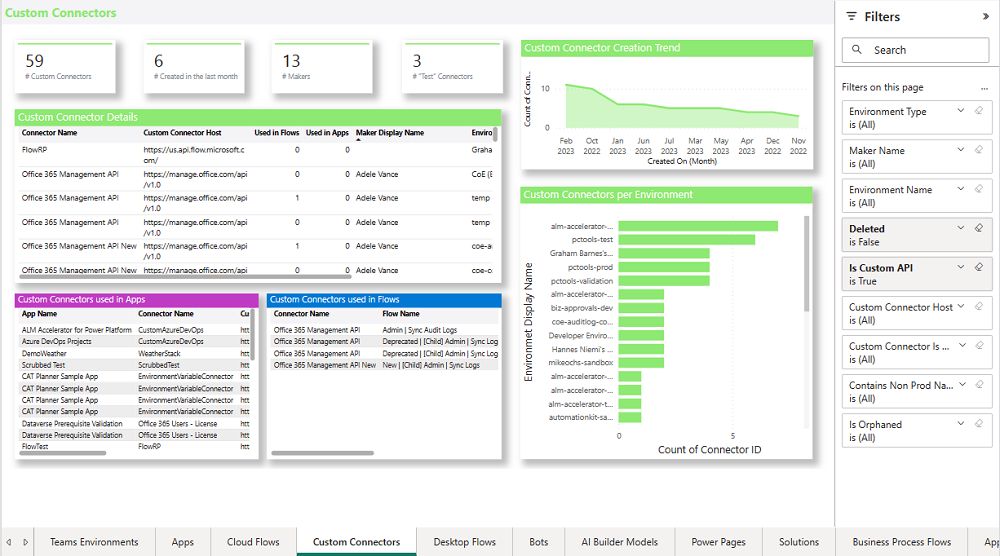Click the 6 Created in the last month card
The height and width of the screenshot is (556, 1000).
[195, 68]
